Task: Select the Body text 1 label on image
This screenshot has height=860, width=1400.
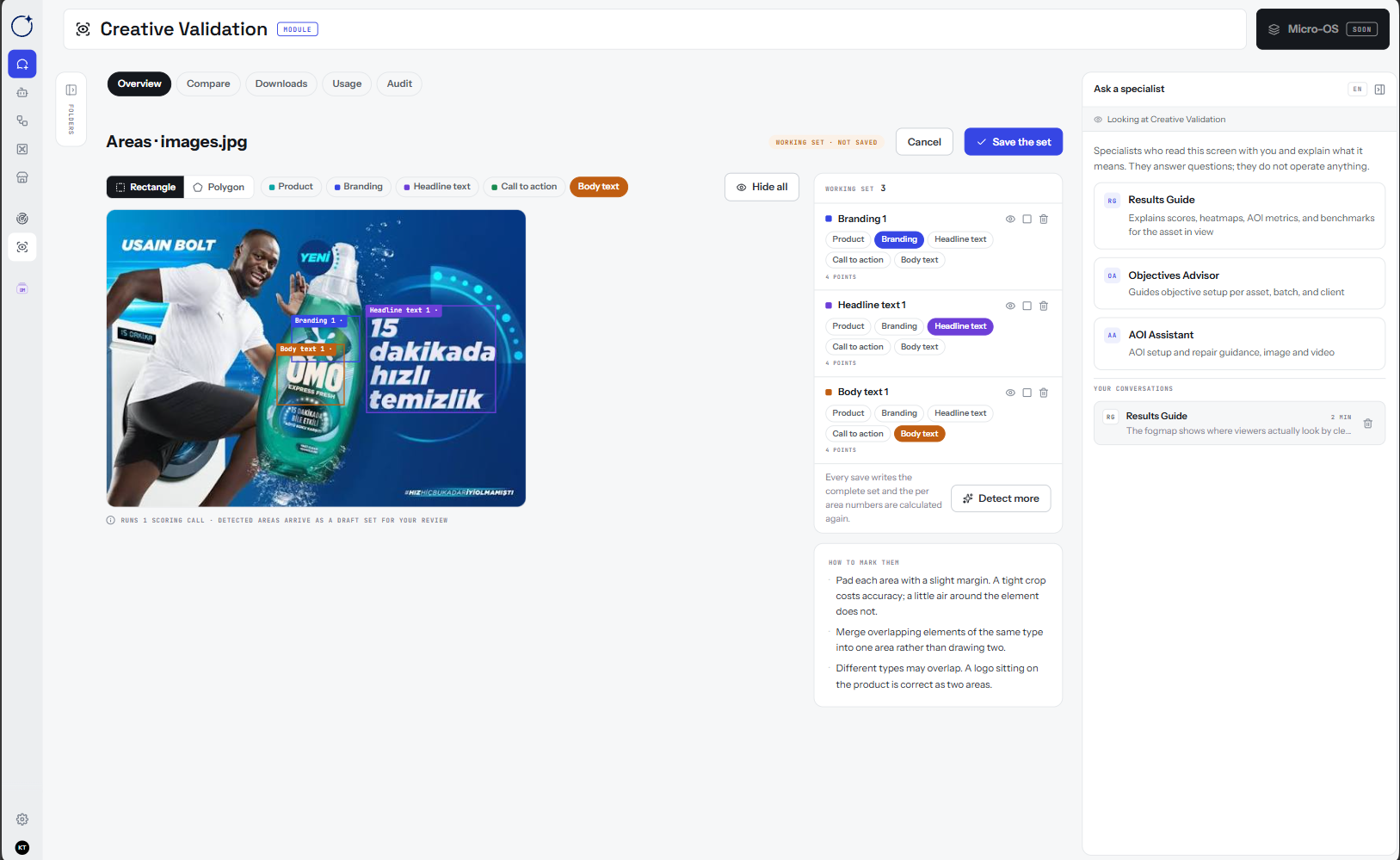Action: pos(306,349)
